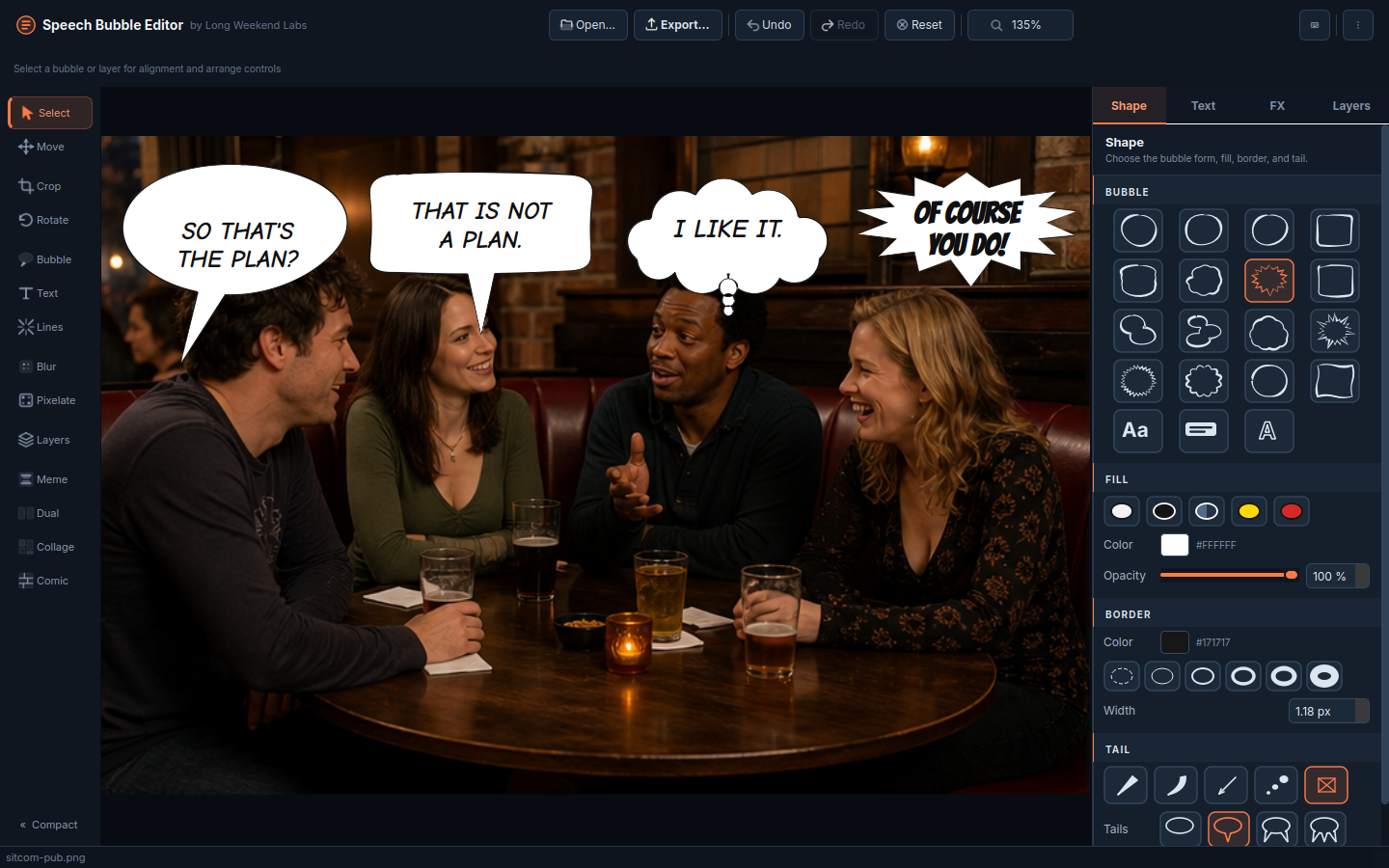This screenshot has height=868, width=1389.
Task: Choose the caption box bubble style
Action: click(1204, 431)
